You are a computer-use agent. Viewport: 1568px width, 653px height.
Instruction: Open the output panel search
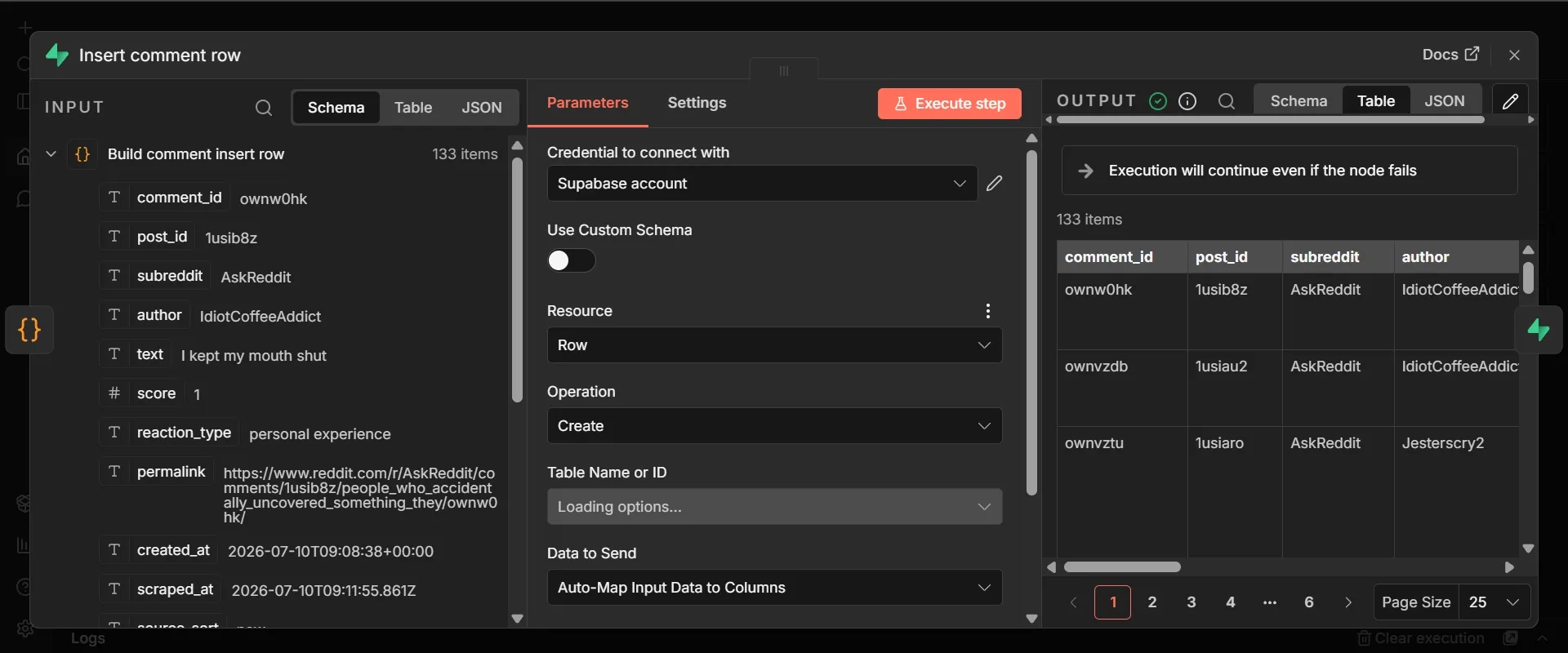point(1226,101)
